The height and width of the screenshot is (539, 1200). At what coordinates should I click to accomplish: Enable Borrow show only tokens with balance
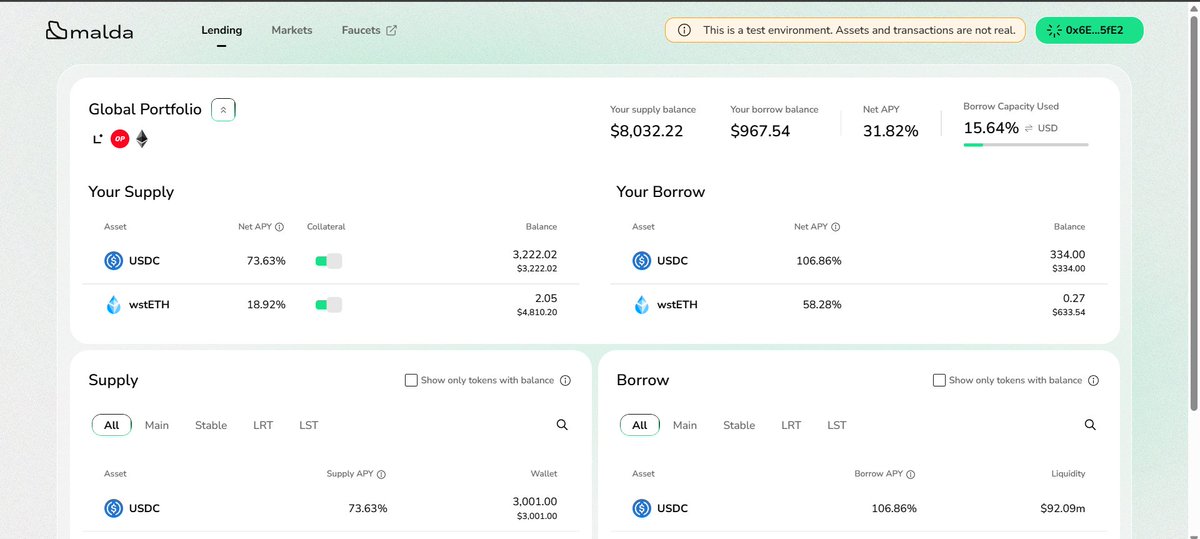click(x=939, y=380)
